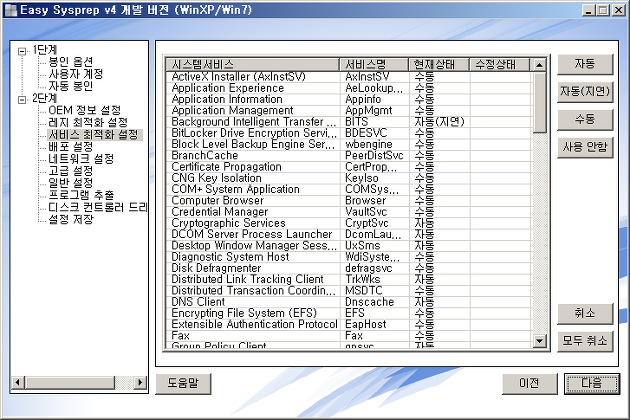The height and width of the screenshot is (420, 630).
Task: Click the 취소 button
Action: point(585,313)
